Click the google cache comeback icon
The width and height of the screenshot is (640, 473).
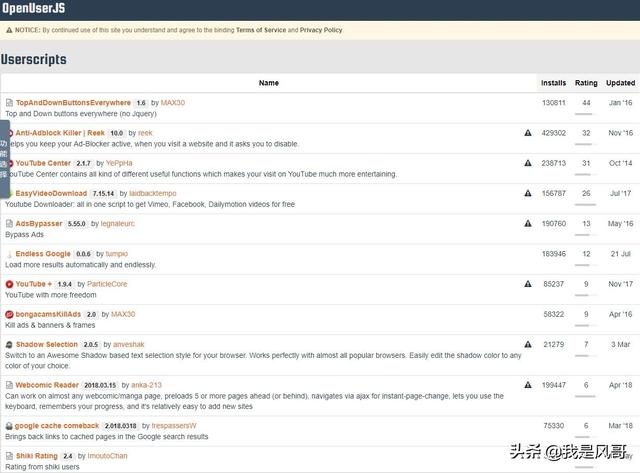(9, 426)
